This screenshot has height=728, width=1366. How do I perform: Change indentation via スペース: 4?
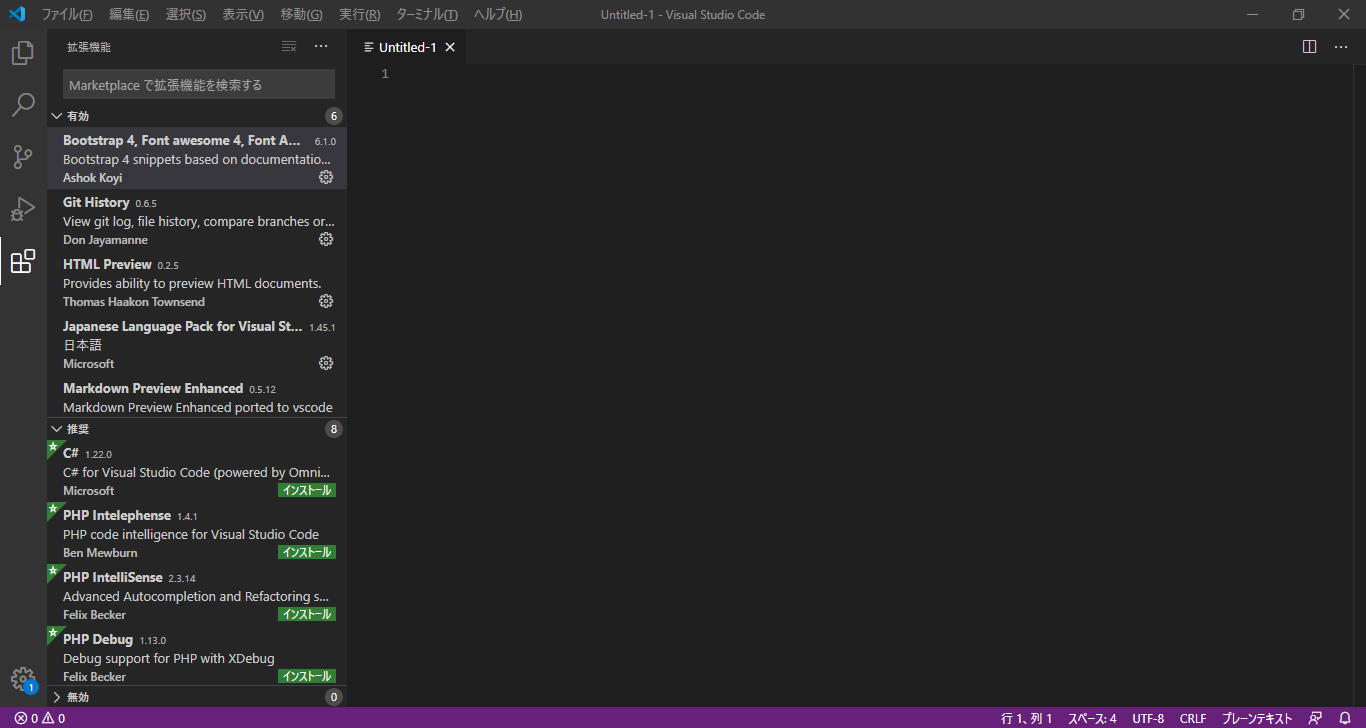[1092, 718]
